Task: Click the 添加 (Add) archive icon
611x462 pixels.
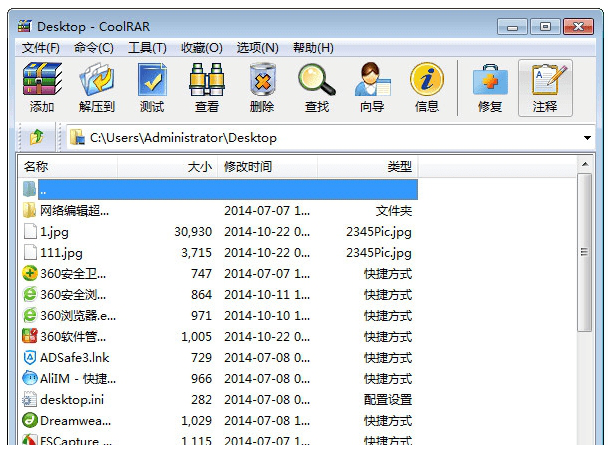Action: pyautogui.click(x=42, y=88)
